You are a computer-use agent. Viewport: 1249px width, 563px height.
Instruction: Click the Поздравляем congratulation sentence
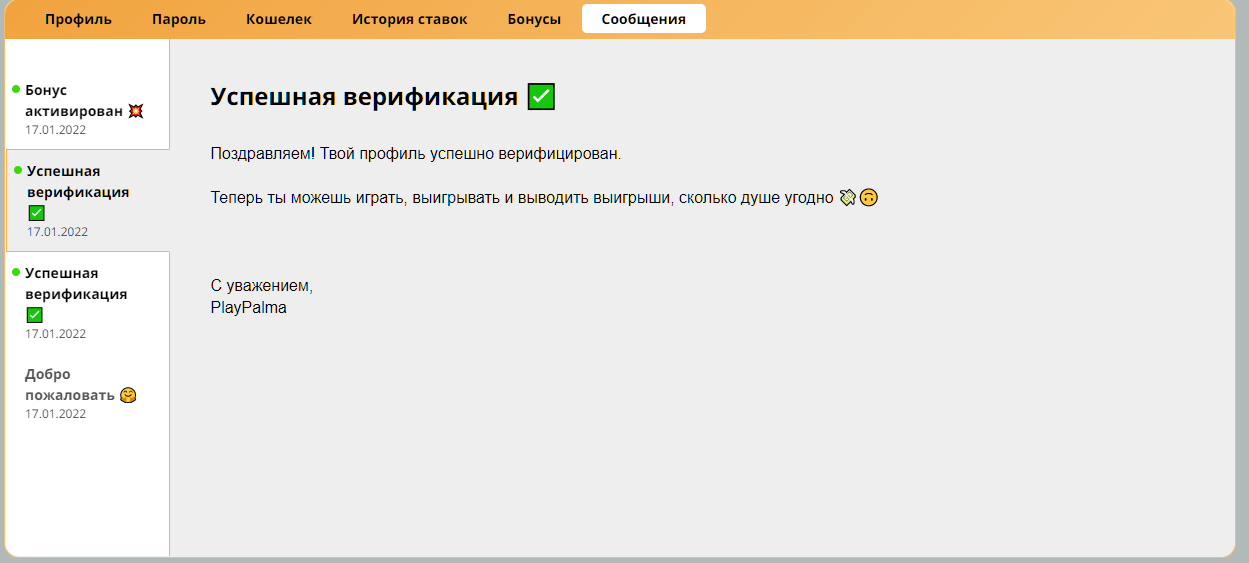(x=416, y=154)
